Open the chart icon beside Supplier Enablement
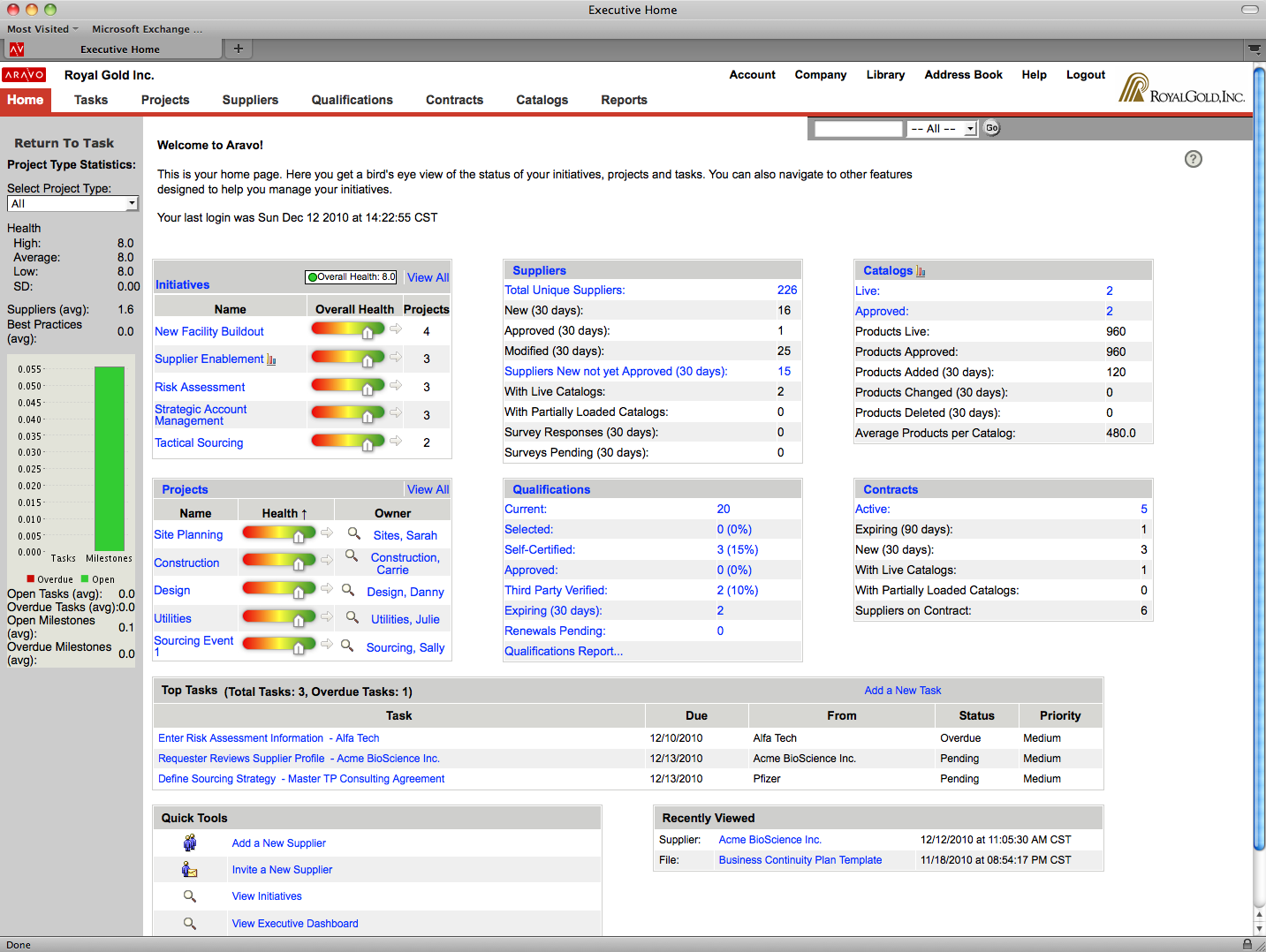Viewport: 1266px width, 952px height. pyautogui.click(x=271, y=359)
